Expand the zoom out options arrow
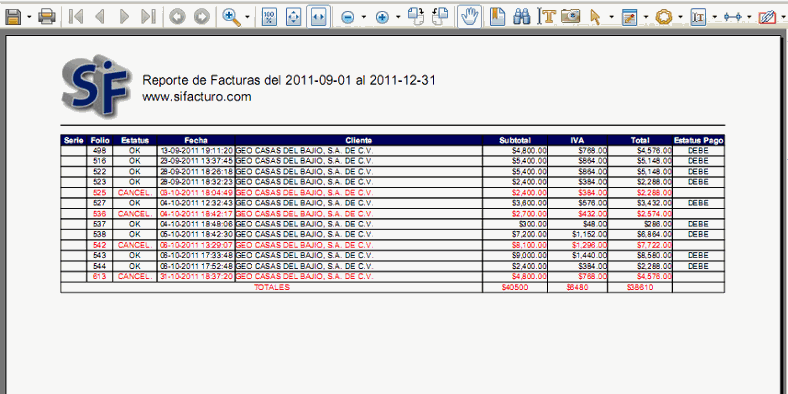The width and height of the screenshot is (788, 394). [x=363, y=17]
